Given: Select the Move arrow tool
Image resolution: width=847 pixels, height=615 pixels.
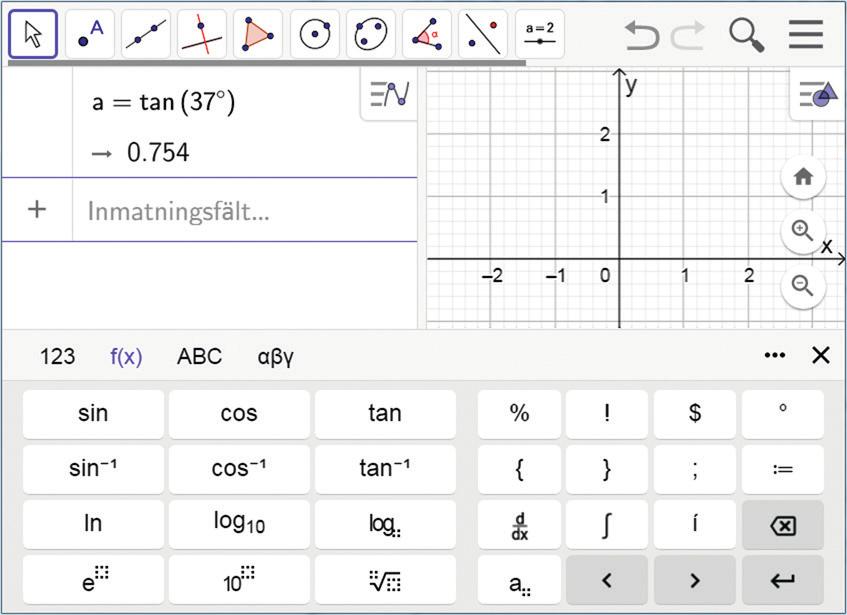Looking at the screenshot, I should pyautogui.click(x=33, y=34).
